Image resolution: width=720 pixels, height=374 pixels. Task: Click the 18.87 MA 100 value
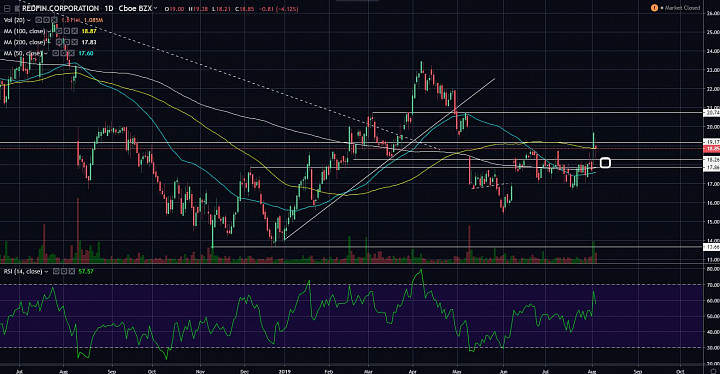pos(89,31)
